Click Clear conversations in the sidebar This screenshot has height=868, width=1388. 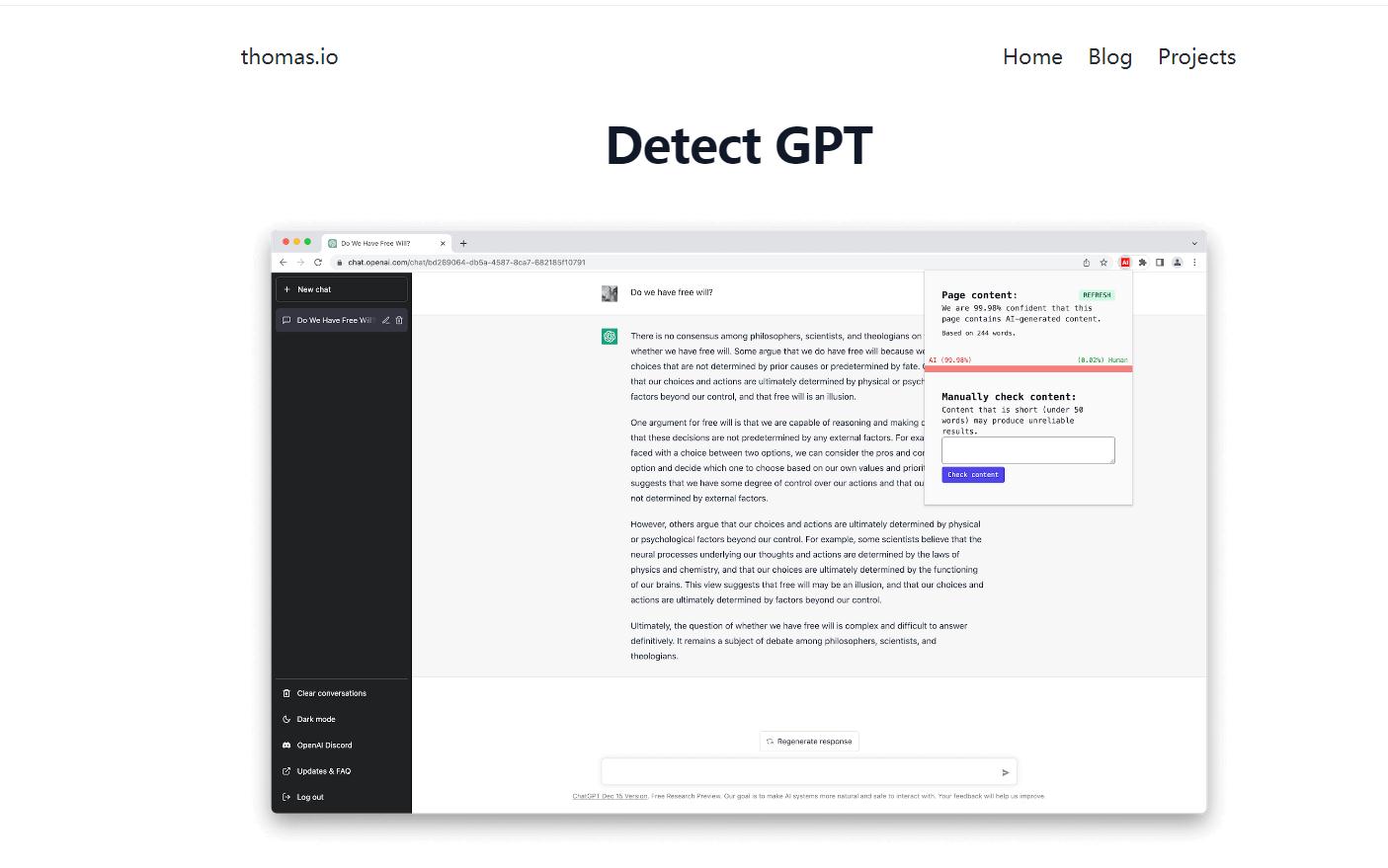click(x=332, y=693)
